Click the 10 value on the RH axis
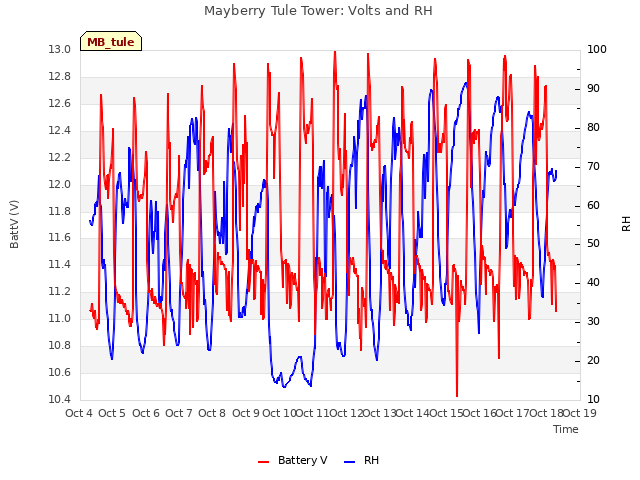The width and height of the screenshot is (640, 480). click(593, 399)
